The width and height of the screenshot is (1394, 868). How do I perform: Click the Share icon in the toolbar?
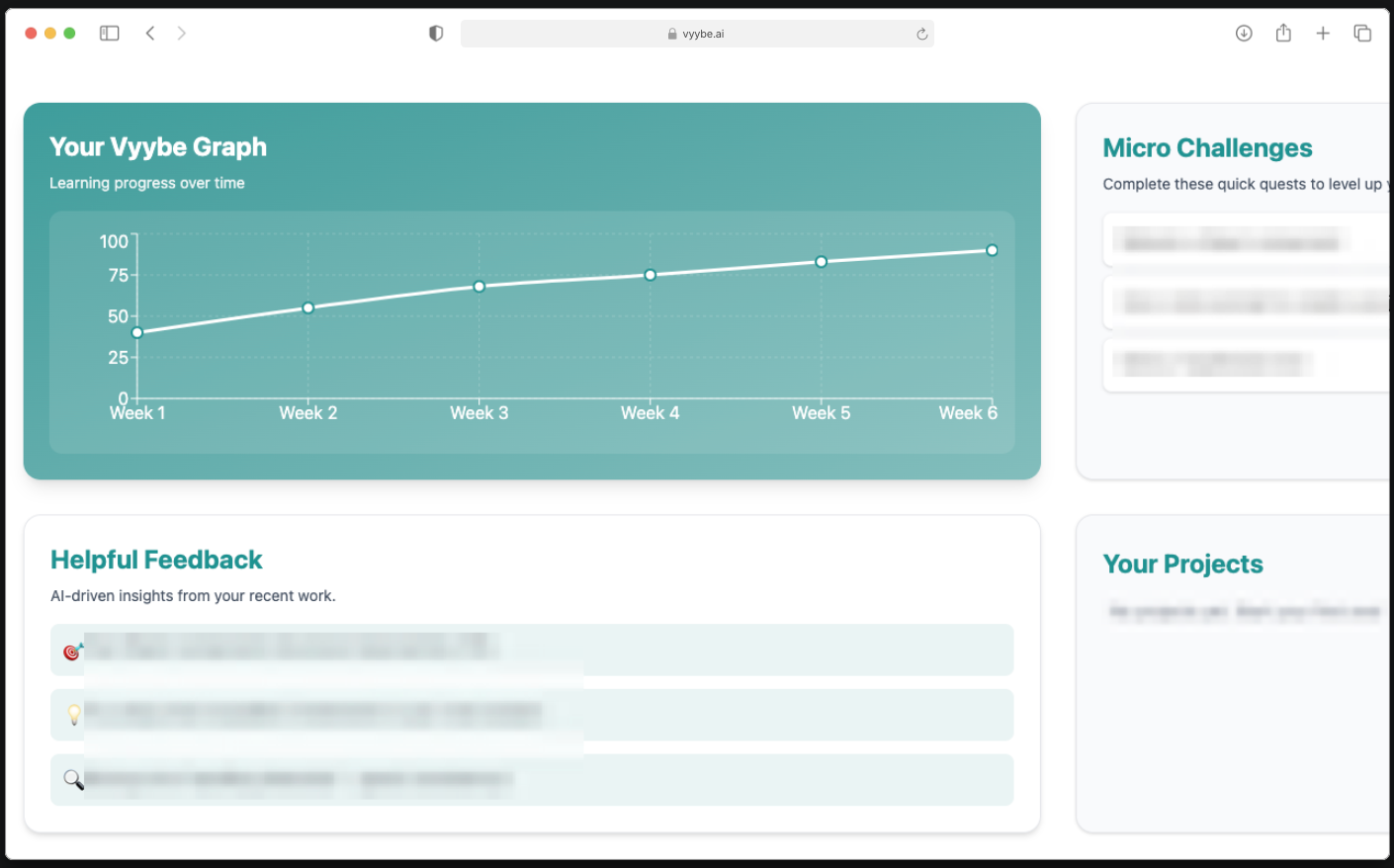(1283, 34)
